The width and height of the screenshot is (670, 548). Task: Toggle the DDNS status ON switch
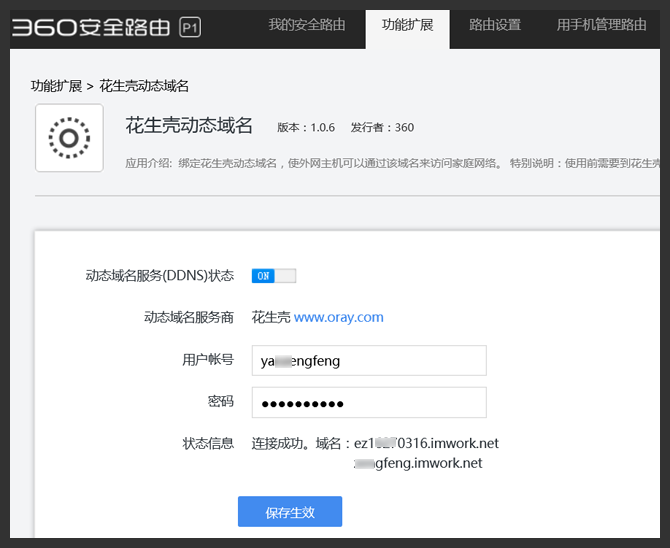[x=273, y=276]
